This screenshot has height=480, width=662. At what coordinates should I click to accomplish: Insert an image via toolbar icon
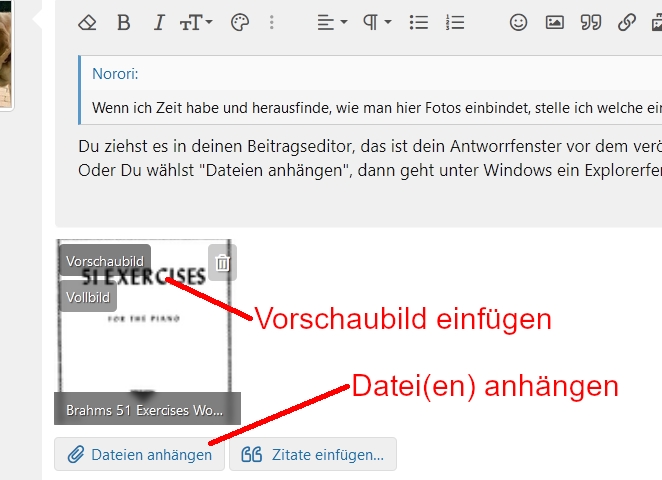[x=554, y=22]
